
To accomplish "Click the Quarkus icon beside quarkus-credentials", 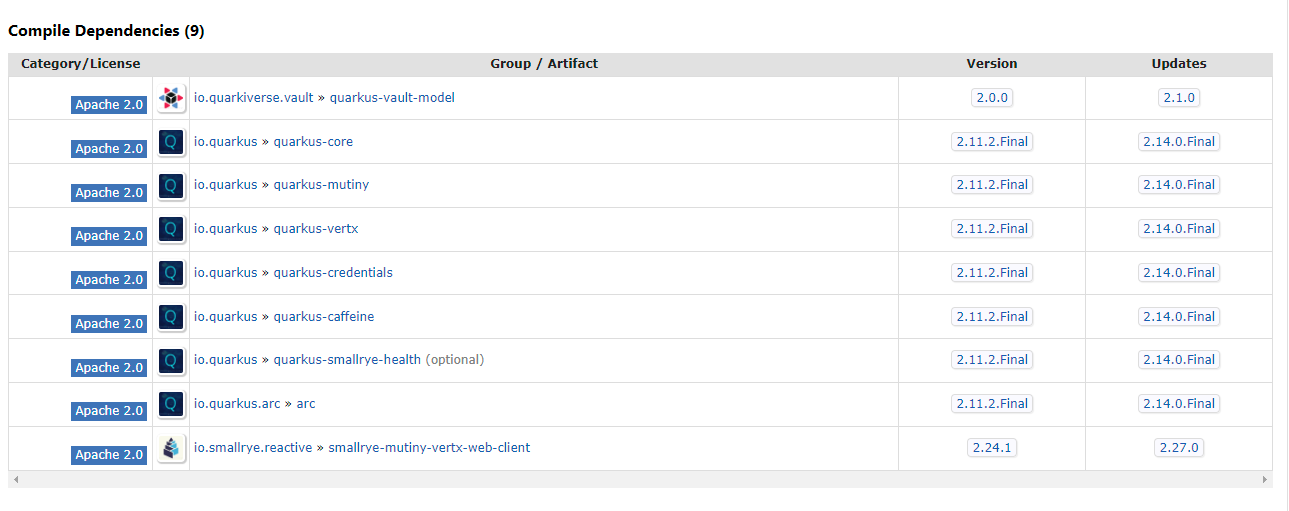I will click(x=172, y=273).
